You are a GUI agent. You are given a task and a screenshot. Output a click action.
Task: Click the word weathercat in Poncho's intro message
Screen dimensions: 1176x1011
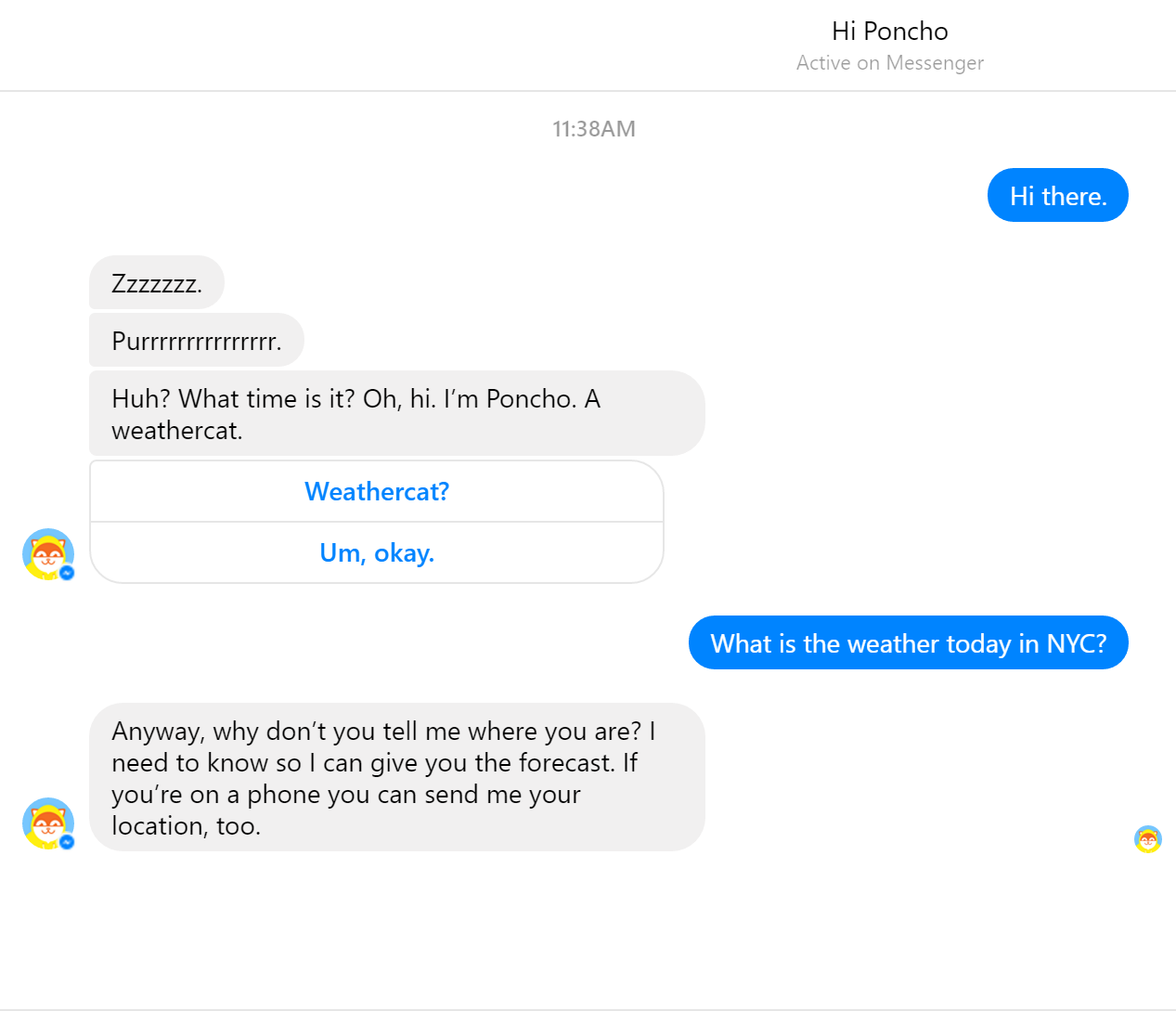[176, 431]
